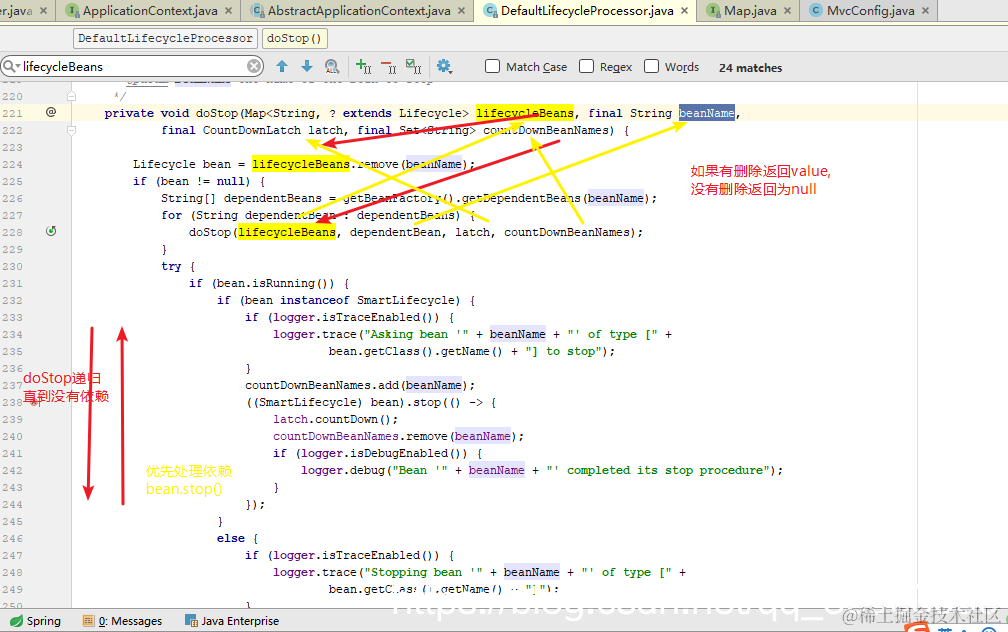The height and width of the screenshot is (632, 1008).
Task: Switch to ApplicationContext.java tab
Action: [x=150, y=11]
